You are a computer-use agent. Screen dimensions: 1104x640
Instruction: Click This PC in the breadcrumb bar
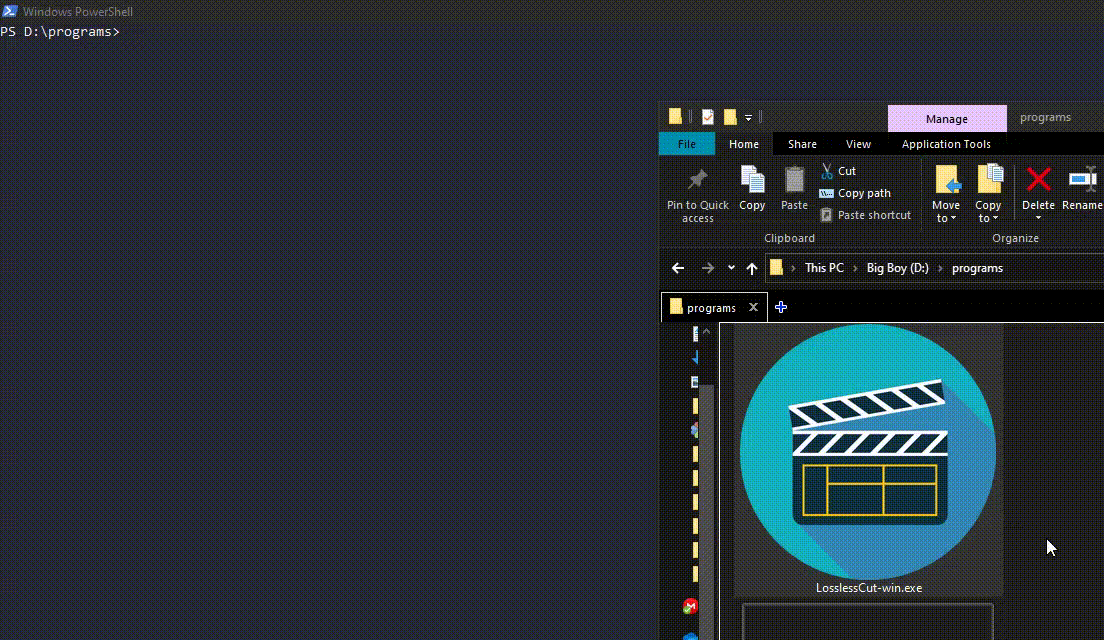coord(824,268)
